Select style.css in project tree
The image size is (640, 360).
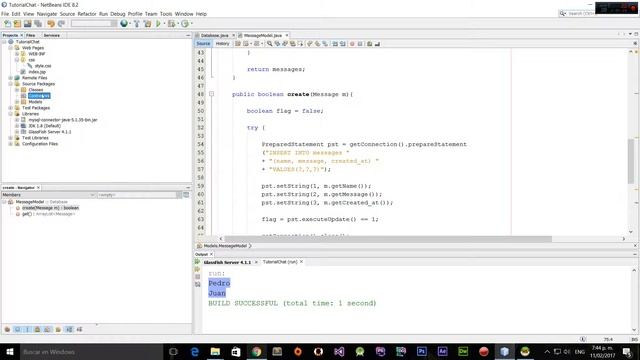coord(43,66)
